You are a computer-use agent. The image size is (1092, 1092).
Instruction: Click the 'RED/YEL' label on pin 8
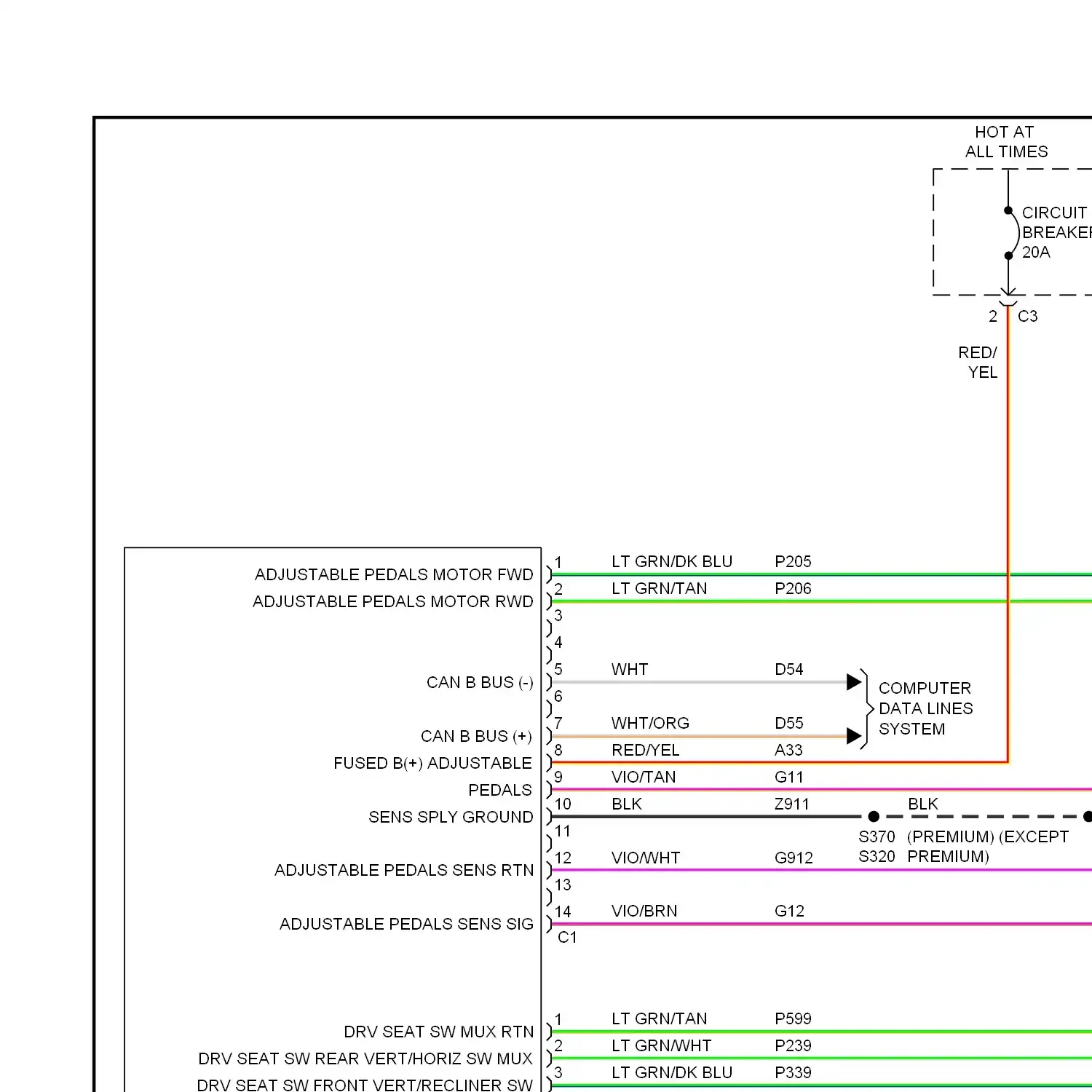click(x=645, y=750)
